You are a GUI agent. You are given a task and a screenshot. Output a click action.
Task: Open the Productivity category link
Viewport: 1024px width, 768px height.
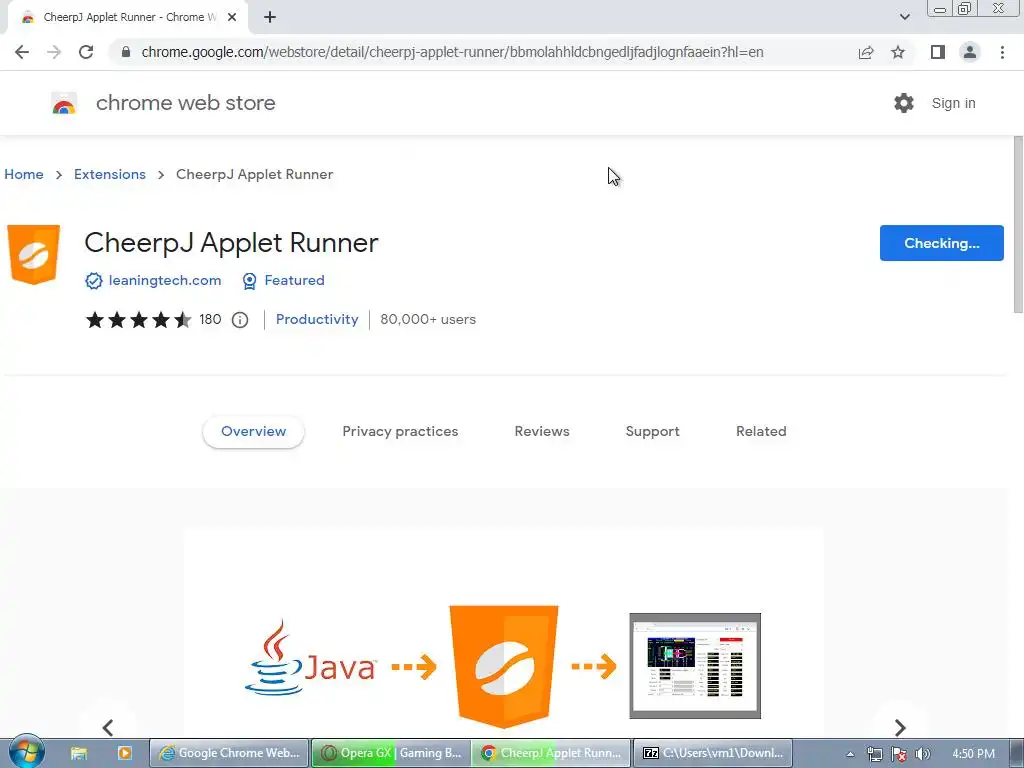pyautogui.click(x=317, y=319)
